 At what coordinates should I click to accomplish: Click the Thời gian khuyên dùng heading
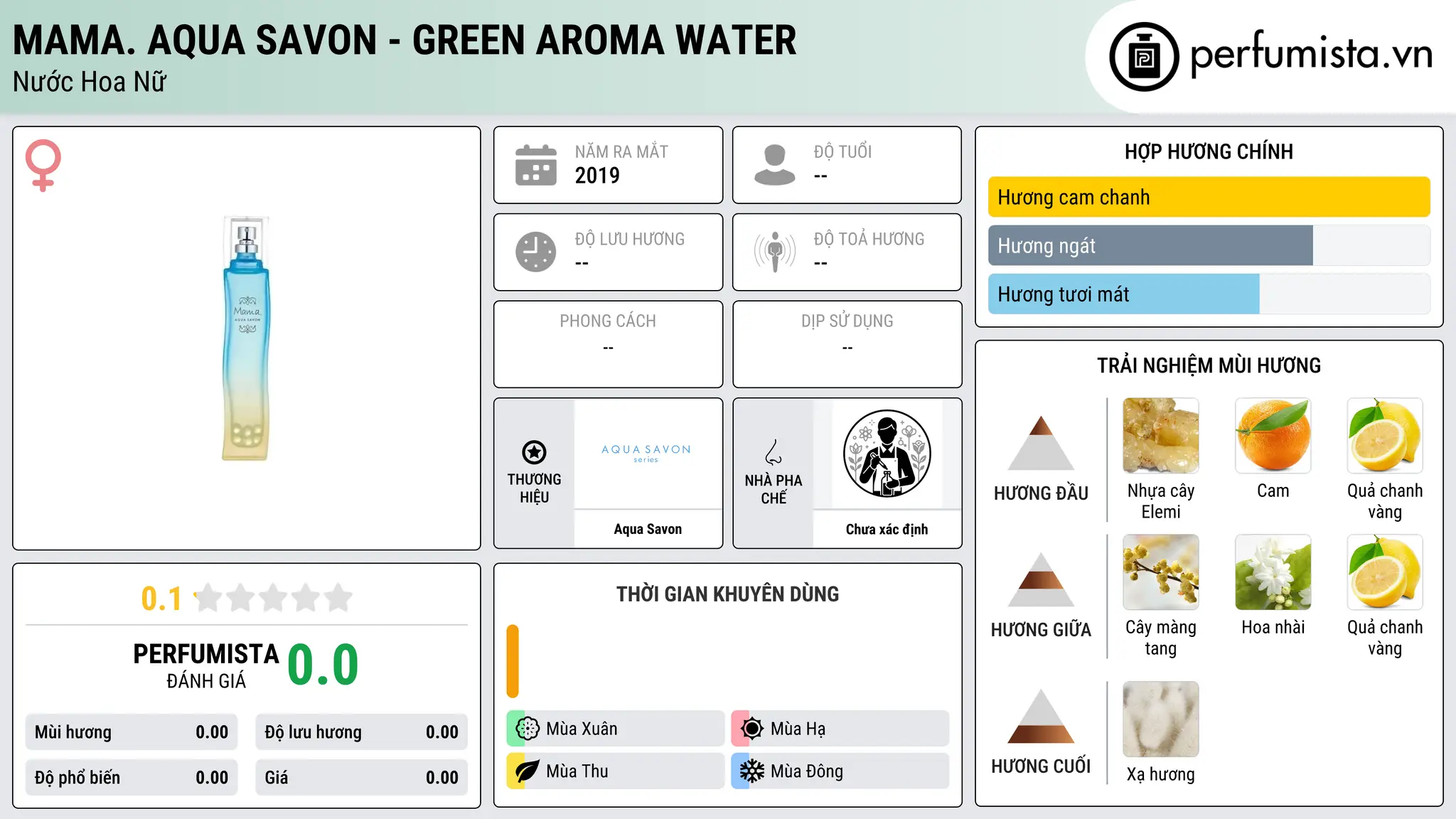coord(727,594)
